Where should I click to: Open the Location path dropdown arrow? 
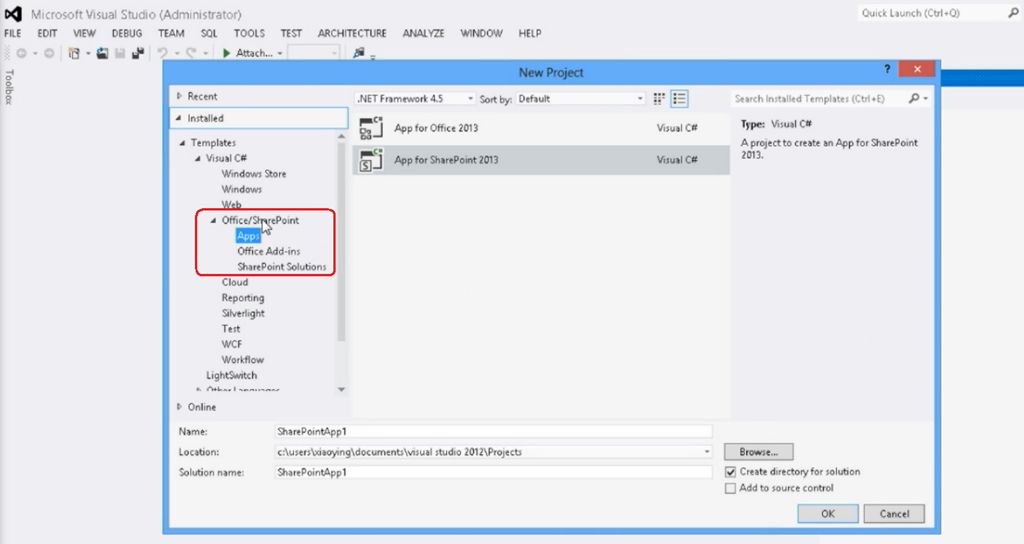click(707, 452)
